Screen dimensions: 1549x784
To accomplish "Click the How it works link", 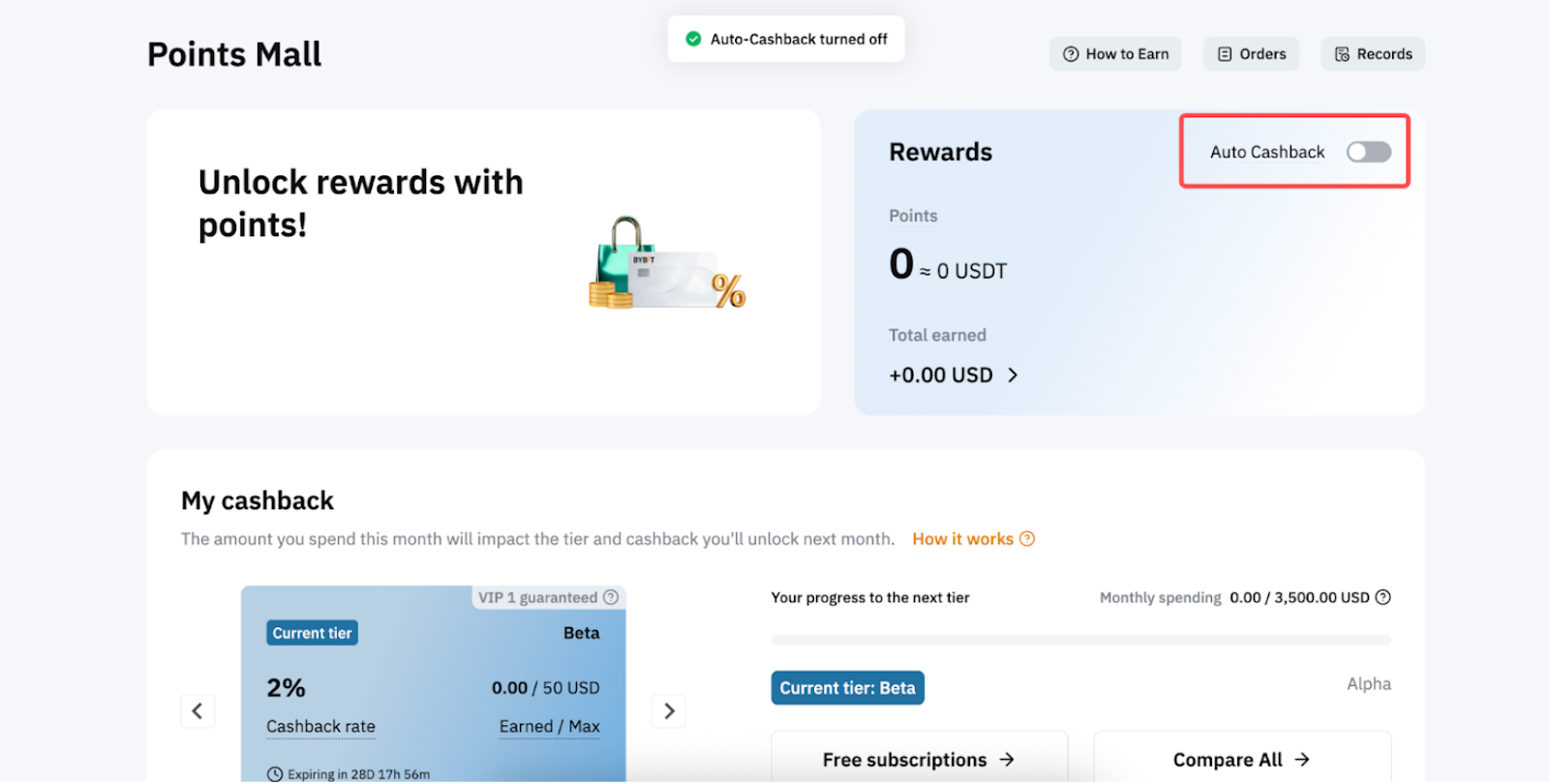I will point(962,539).
